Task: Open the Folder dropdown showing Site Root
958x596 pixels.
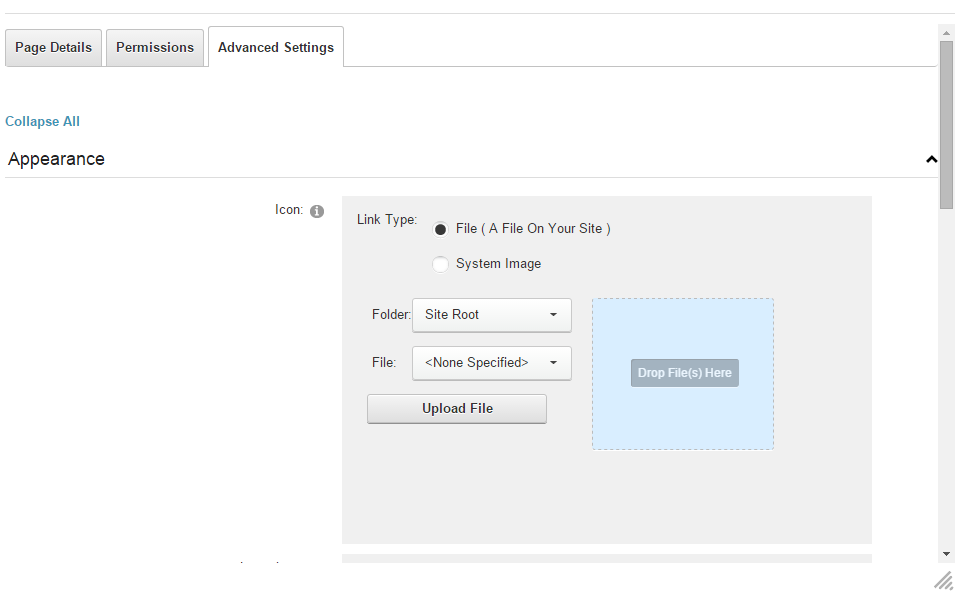Action: click(492, 315)
